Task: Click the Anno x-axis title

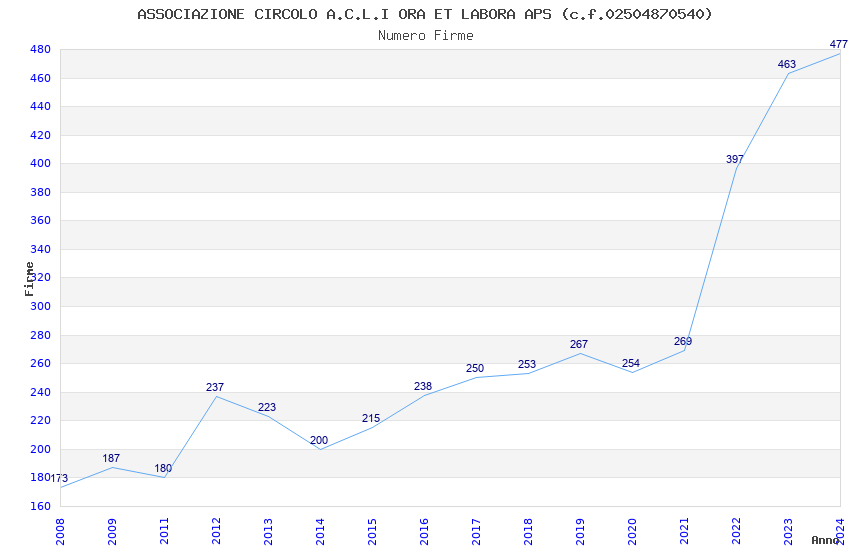Action: [825, 540]
